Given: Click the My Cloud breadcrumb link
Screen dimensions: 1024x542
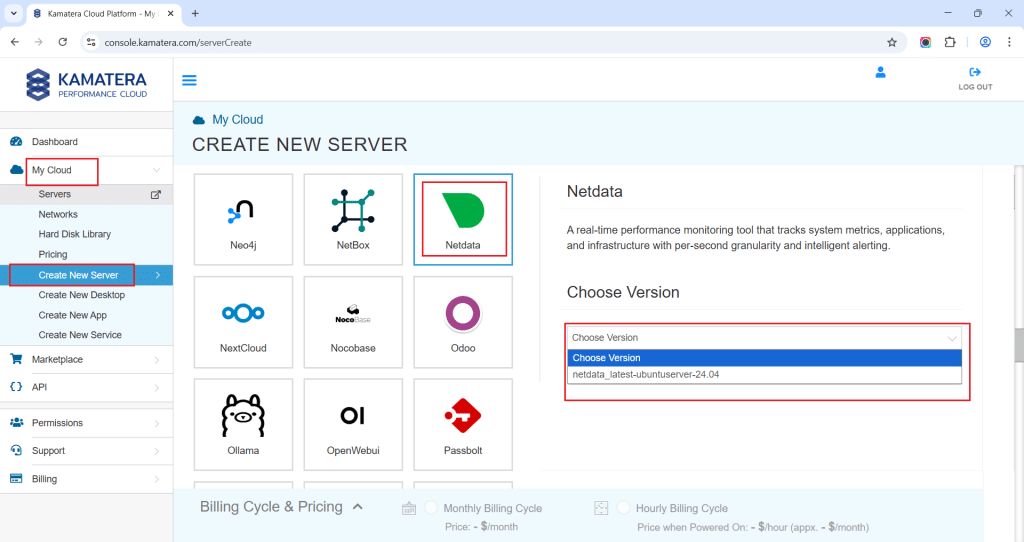Looking at the screenshot, I should pyautogui.click(x=238, y=120).
